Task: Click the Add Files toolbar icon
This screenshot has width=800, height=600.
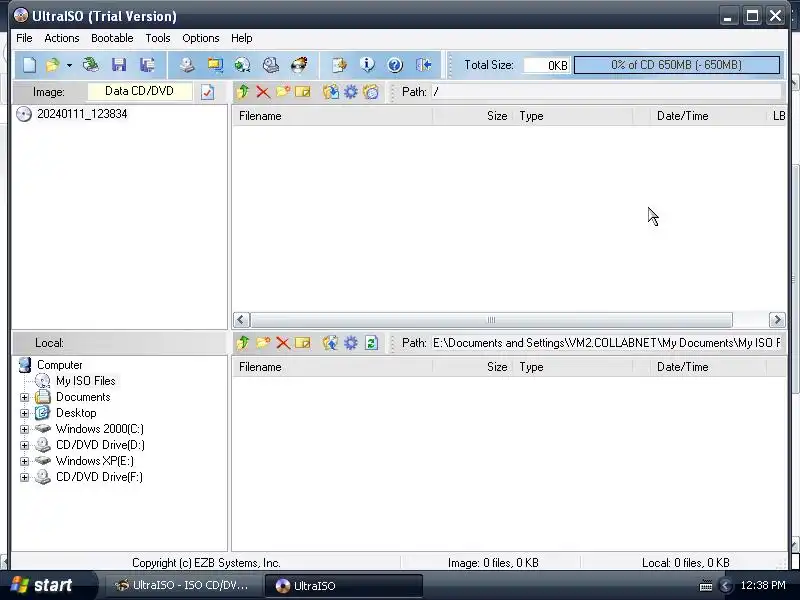Action: [x=339, y=65]
